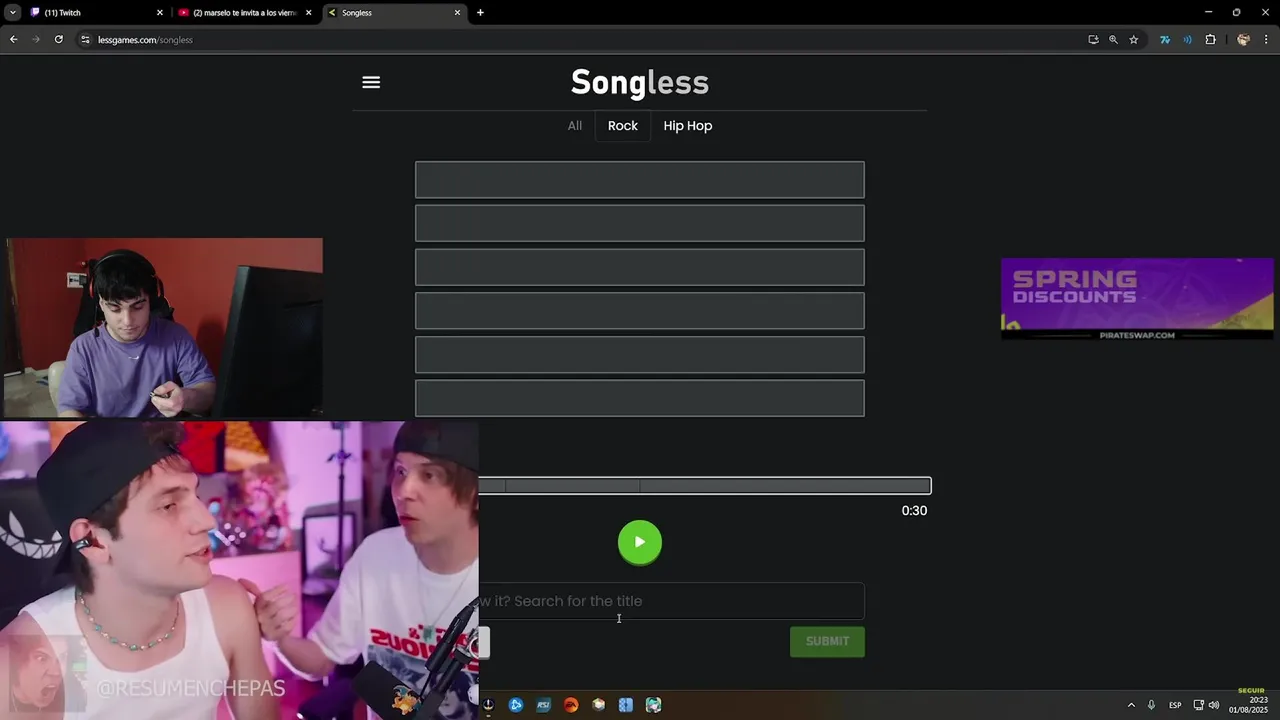Open the 7TV extension
1280x720 pixels.
coord(1165,40)
